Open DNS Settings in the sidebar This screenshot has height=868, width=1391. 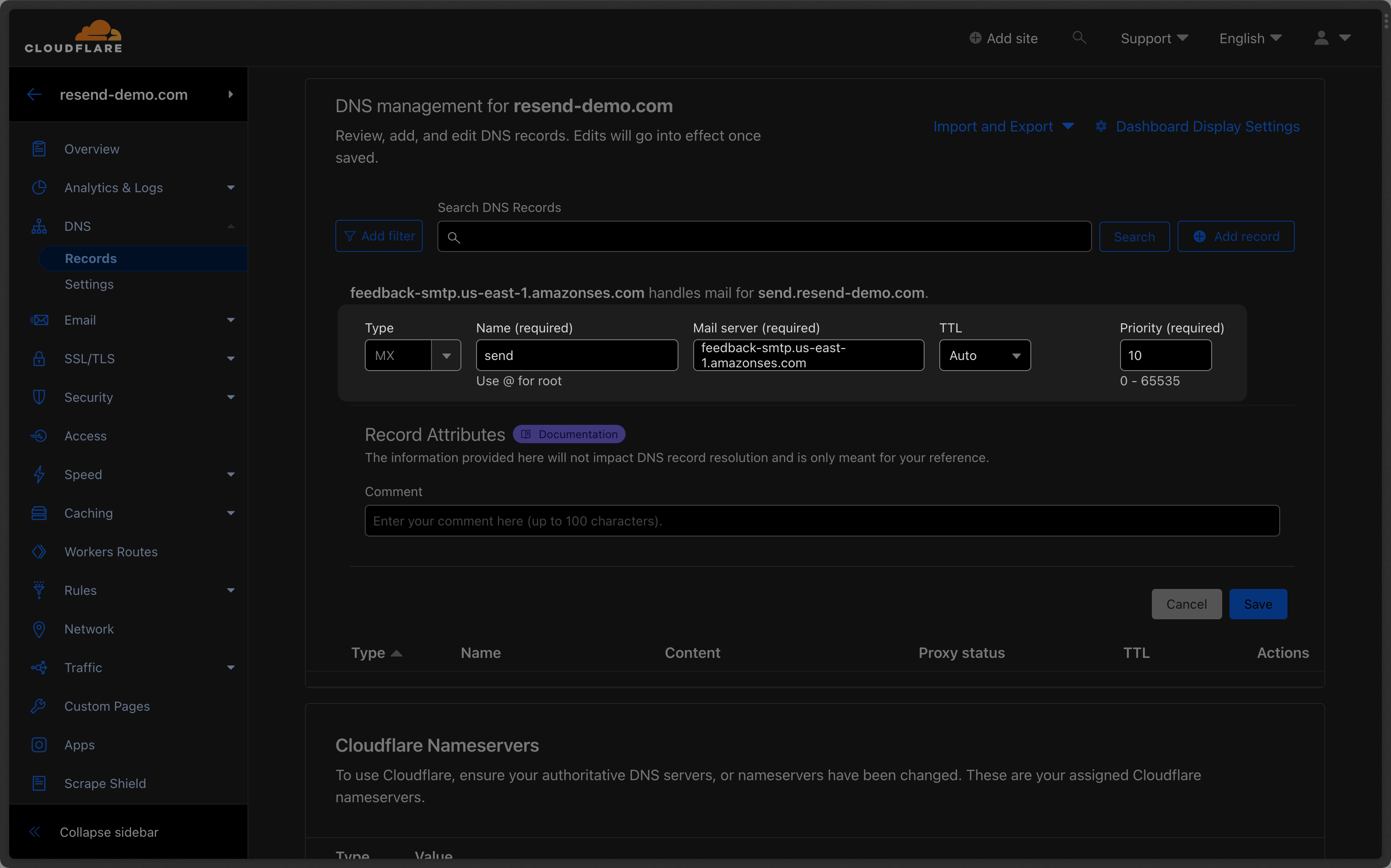click(89, 284)
